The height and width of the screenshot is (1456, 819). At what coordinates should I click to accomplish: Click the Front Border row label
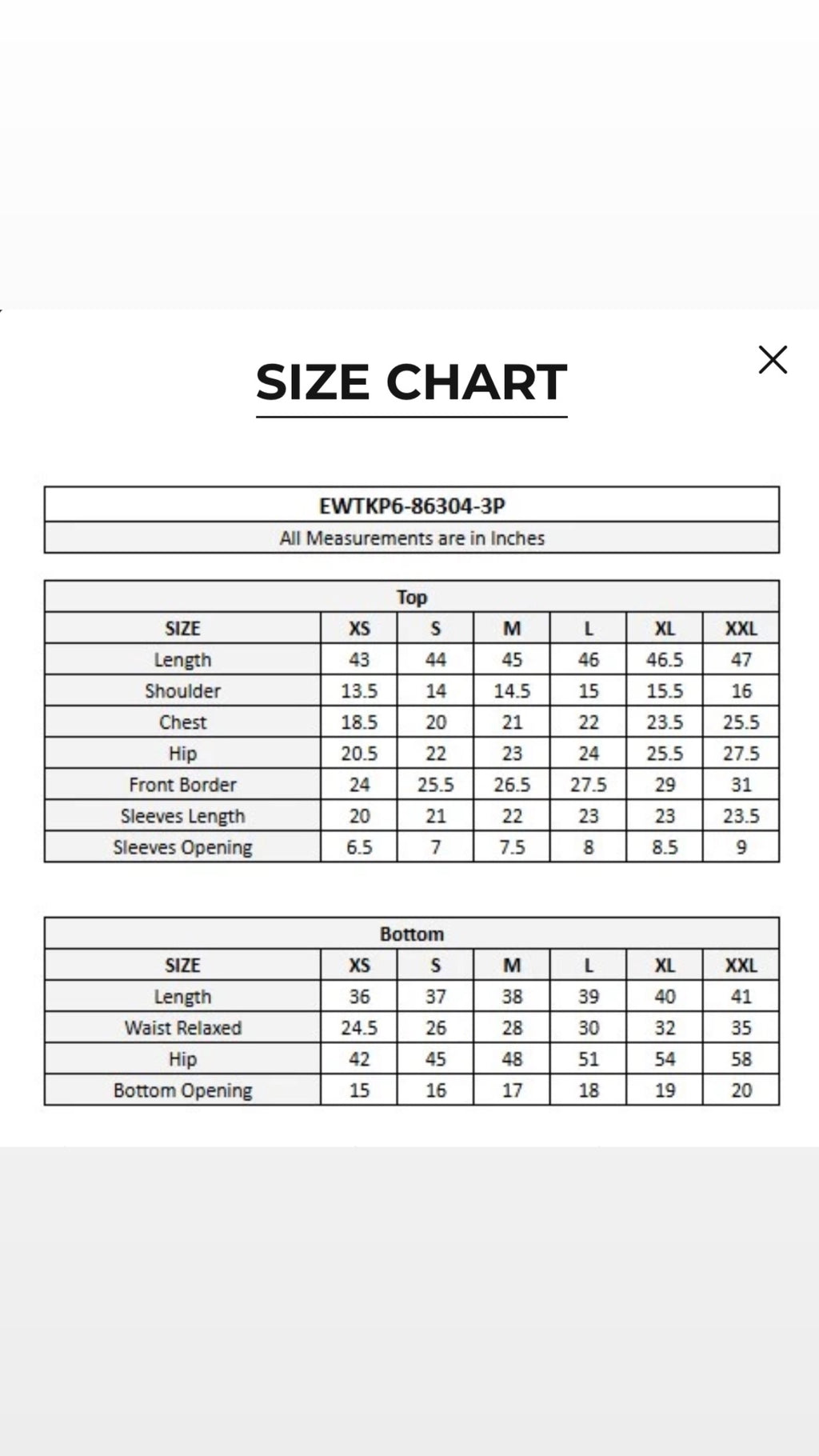(182, 784)
